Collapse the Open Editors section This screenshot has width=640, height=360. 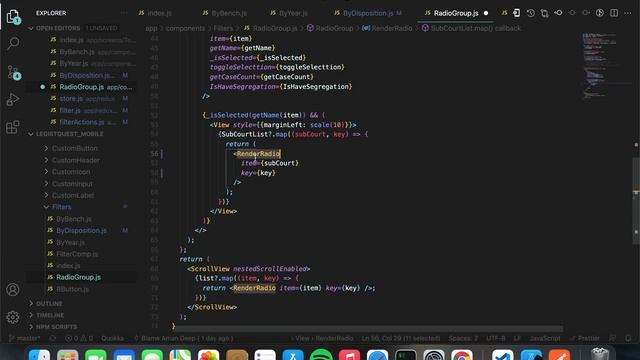click(x=57, y=28)
